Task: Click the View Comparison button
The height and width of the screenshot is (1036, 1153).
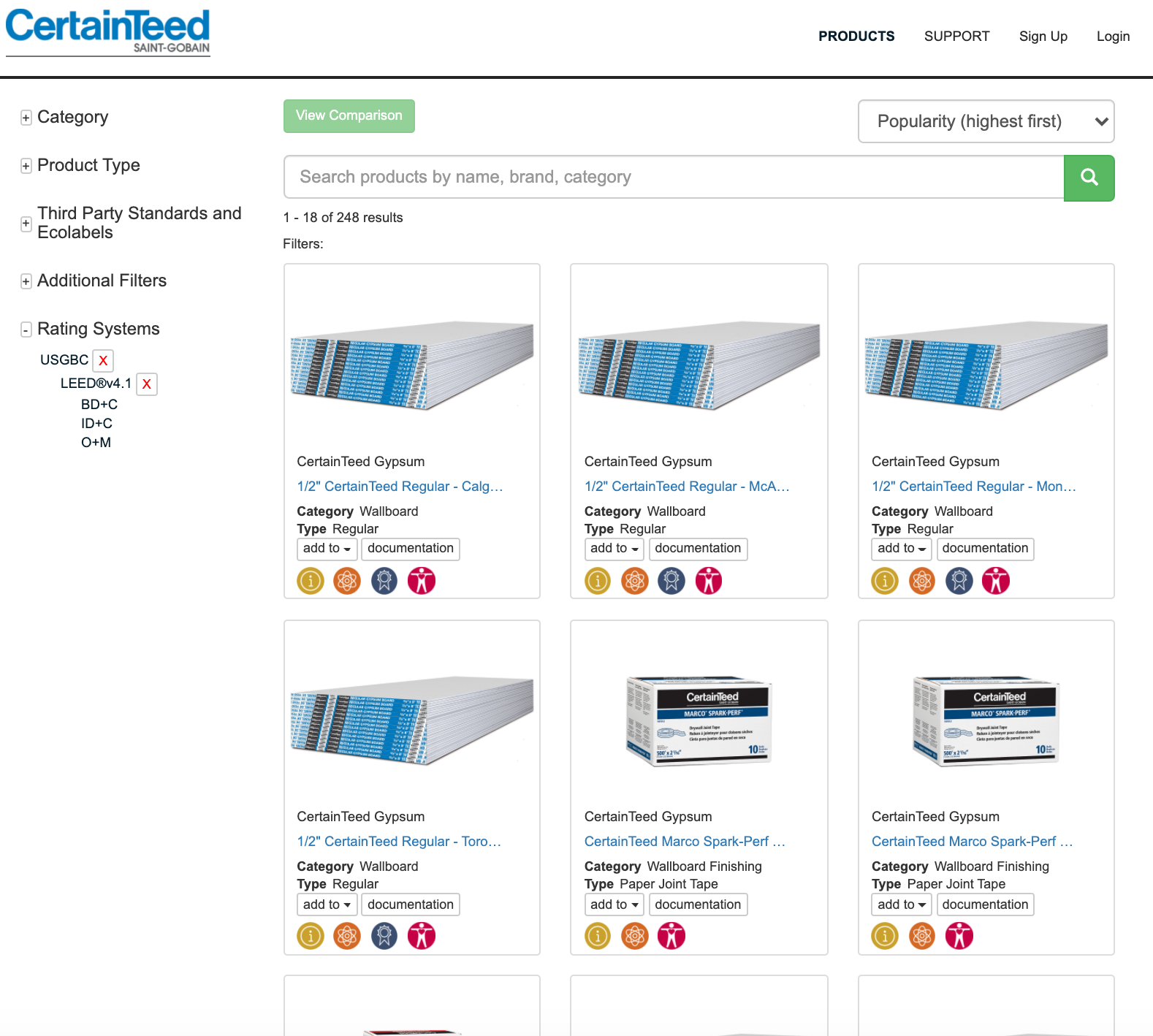Action: [x=349, y=116]
